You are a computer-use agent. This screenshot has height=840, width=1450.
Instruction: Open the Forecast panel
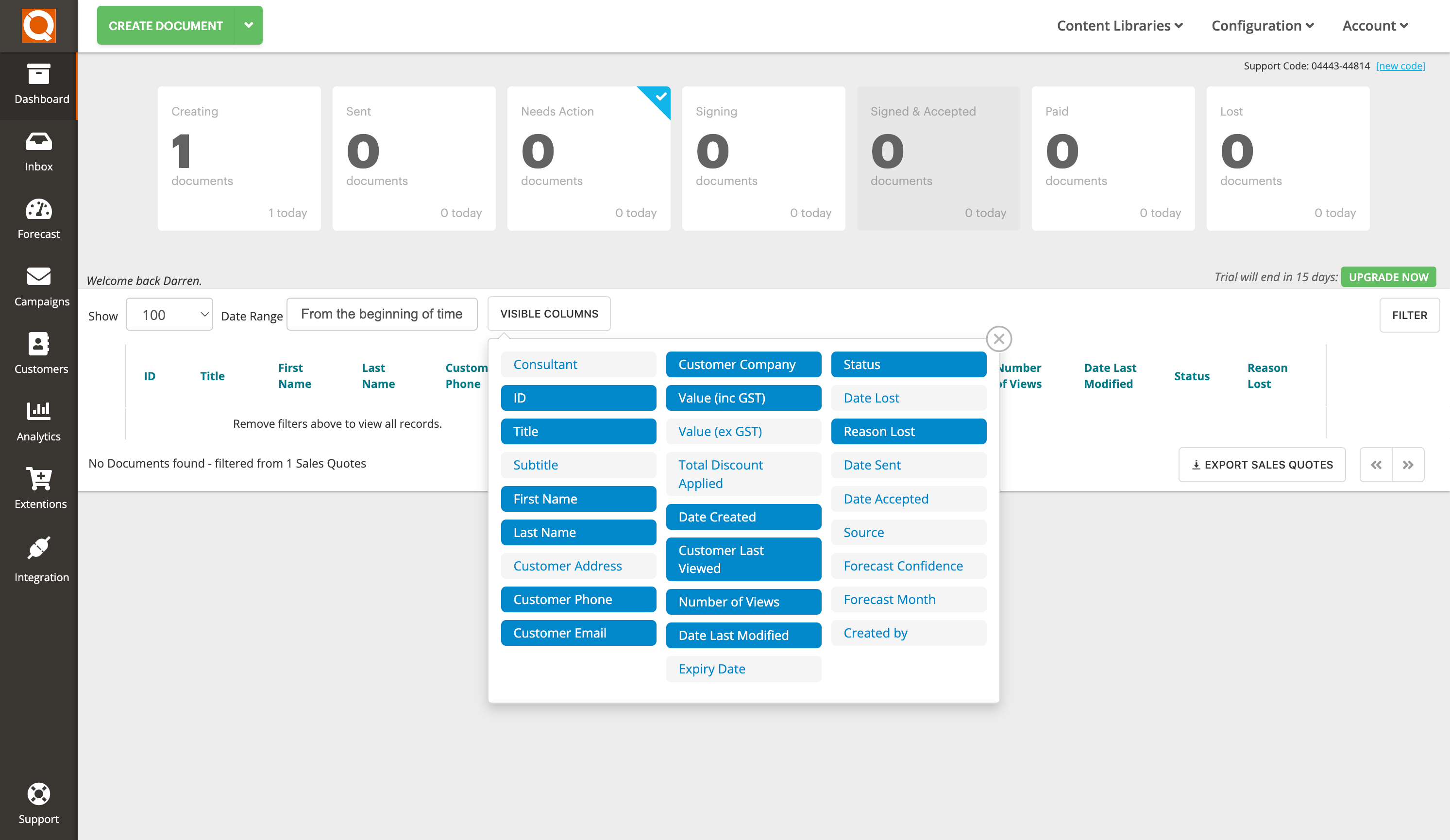tap(38, 218)
